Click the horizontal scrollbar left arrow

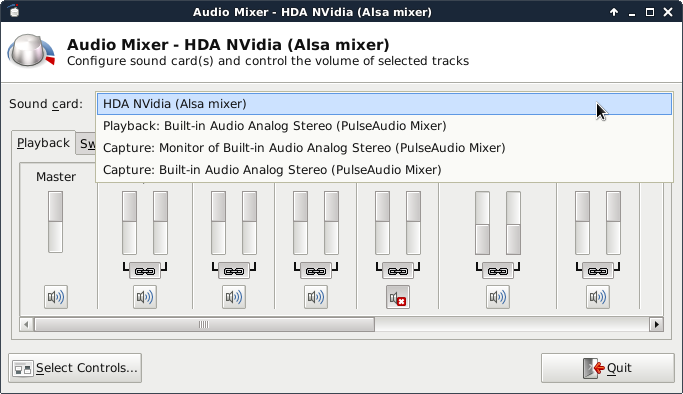(26, 324)
